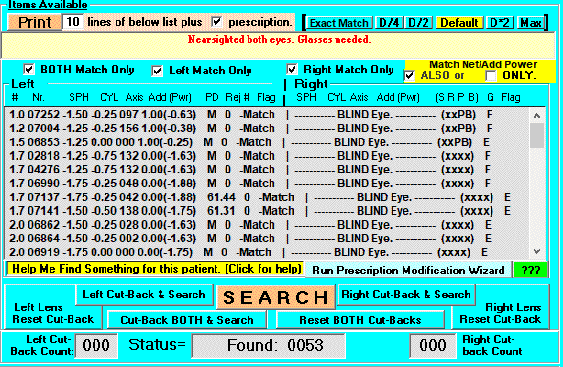Select list row for glasses 06990
Viewport: 563px width, 367px height.
[x=266, y=184]
